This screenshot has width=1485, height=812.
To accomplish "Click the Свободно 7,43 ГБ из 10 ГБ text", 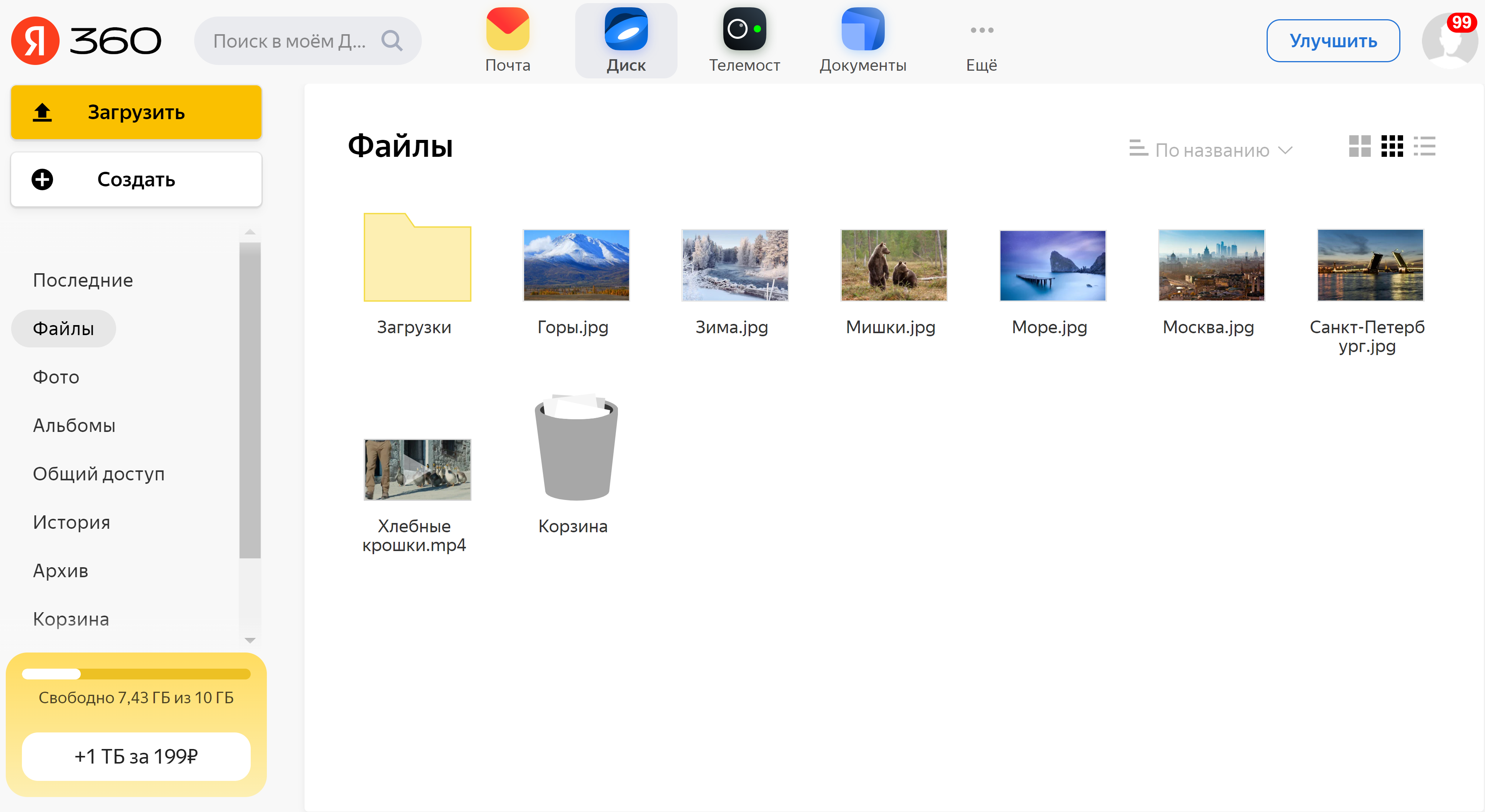I will tap(136, 698).
